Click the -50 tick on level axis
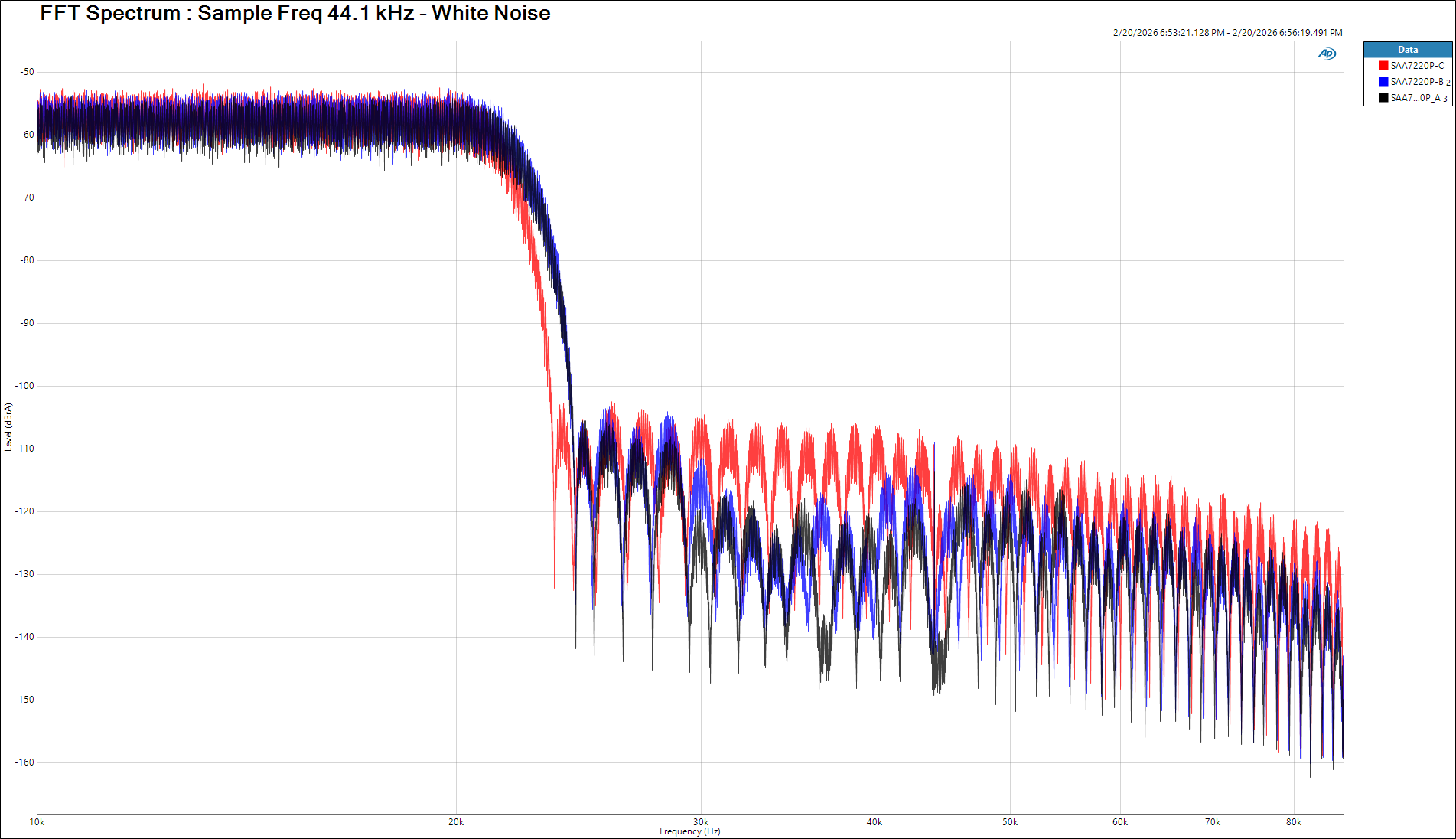This screenshot has height=839, width=1456. tap(27, 72)
